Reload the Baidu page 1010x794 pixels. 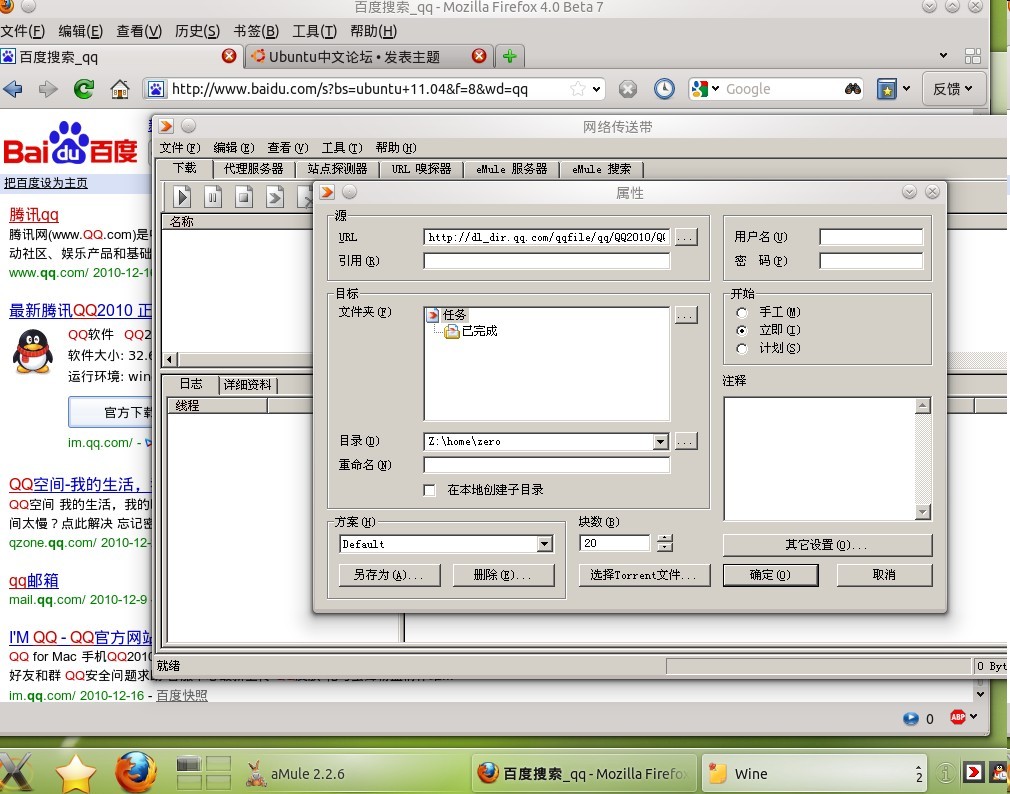[x=84, y=89]
